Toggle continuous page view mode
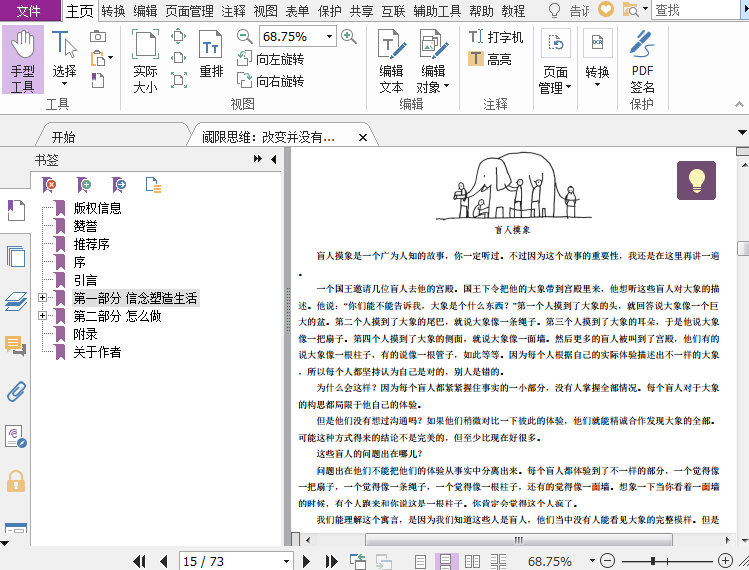Viewport: 749px width, 570px height. [446, 561]
